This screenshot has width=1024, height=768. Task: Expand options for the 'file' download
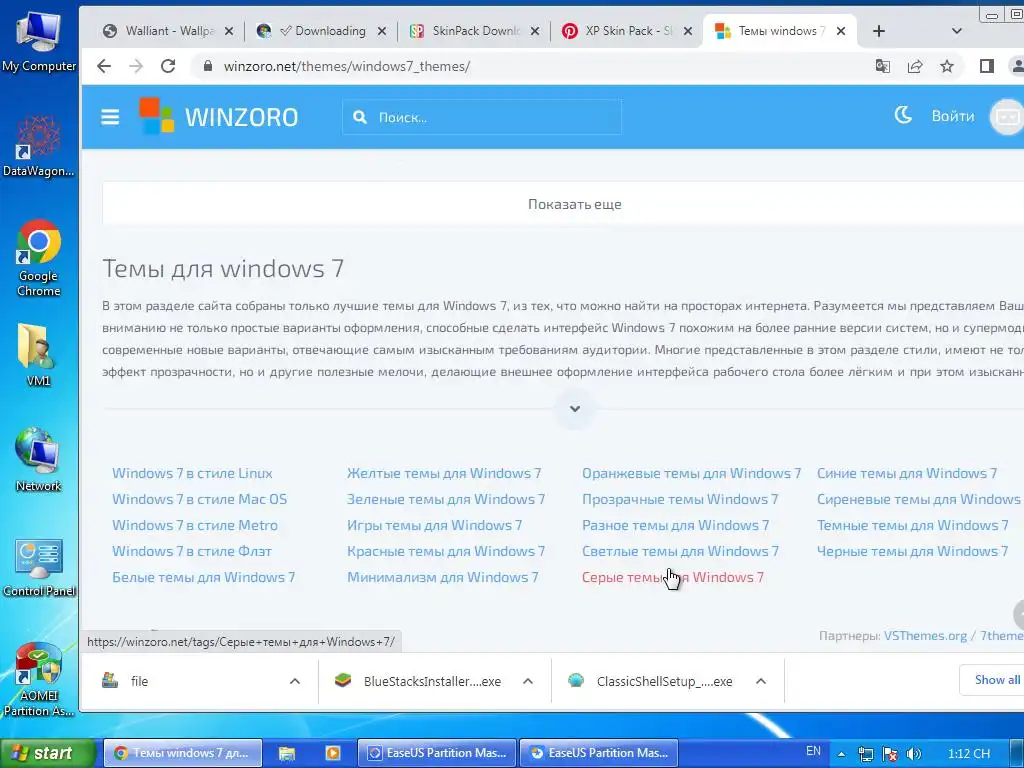pyautogui.click(x=295, y=681)
